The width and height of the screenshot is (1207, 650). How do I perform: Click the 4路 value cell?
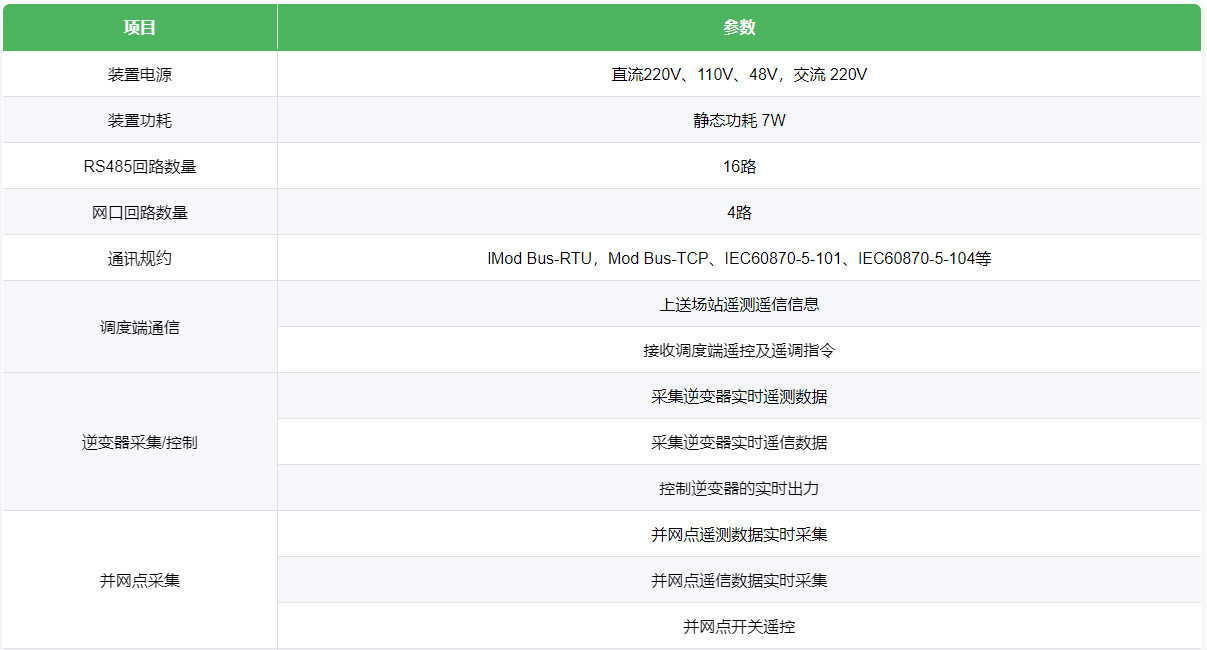point(739,212)
